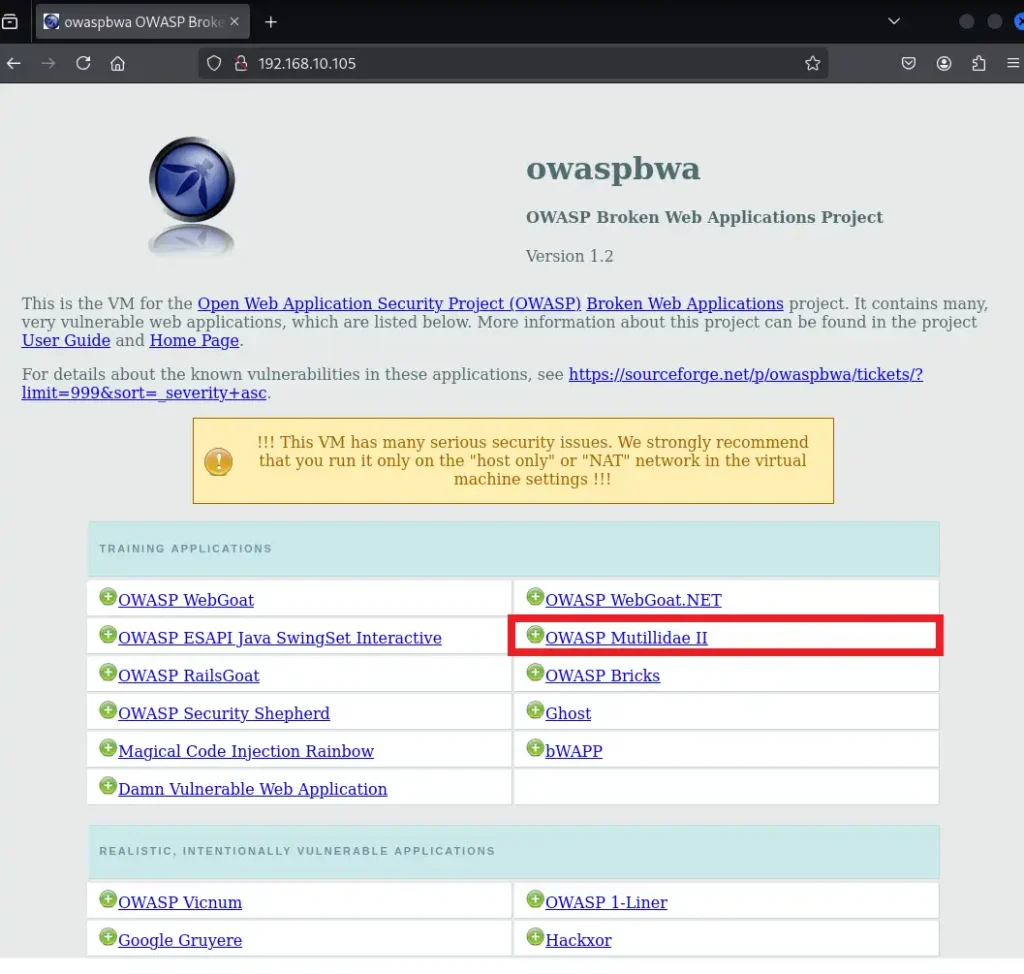Expand Magical Code Injection Rainbow plus icon
Screen dimensions: 1024x974
108,749
